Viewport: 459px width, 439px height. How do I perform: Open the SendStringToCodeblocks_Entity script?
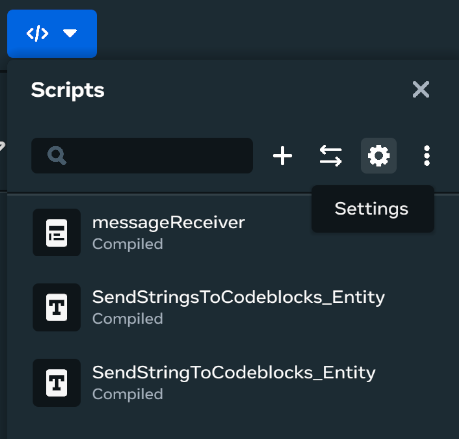coord(234,373)
